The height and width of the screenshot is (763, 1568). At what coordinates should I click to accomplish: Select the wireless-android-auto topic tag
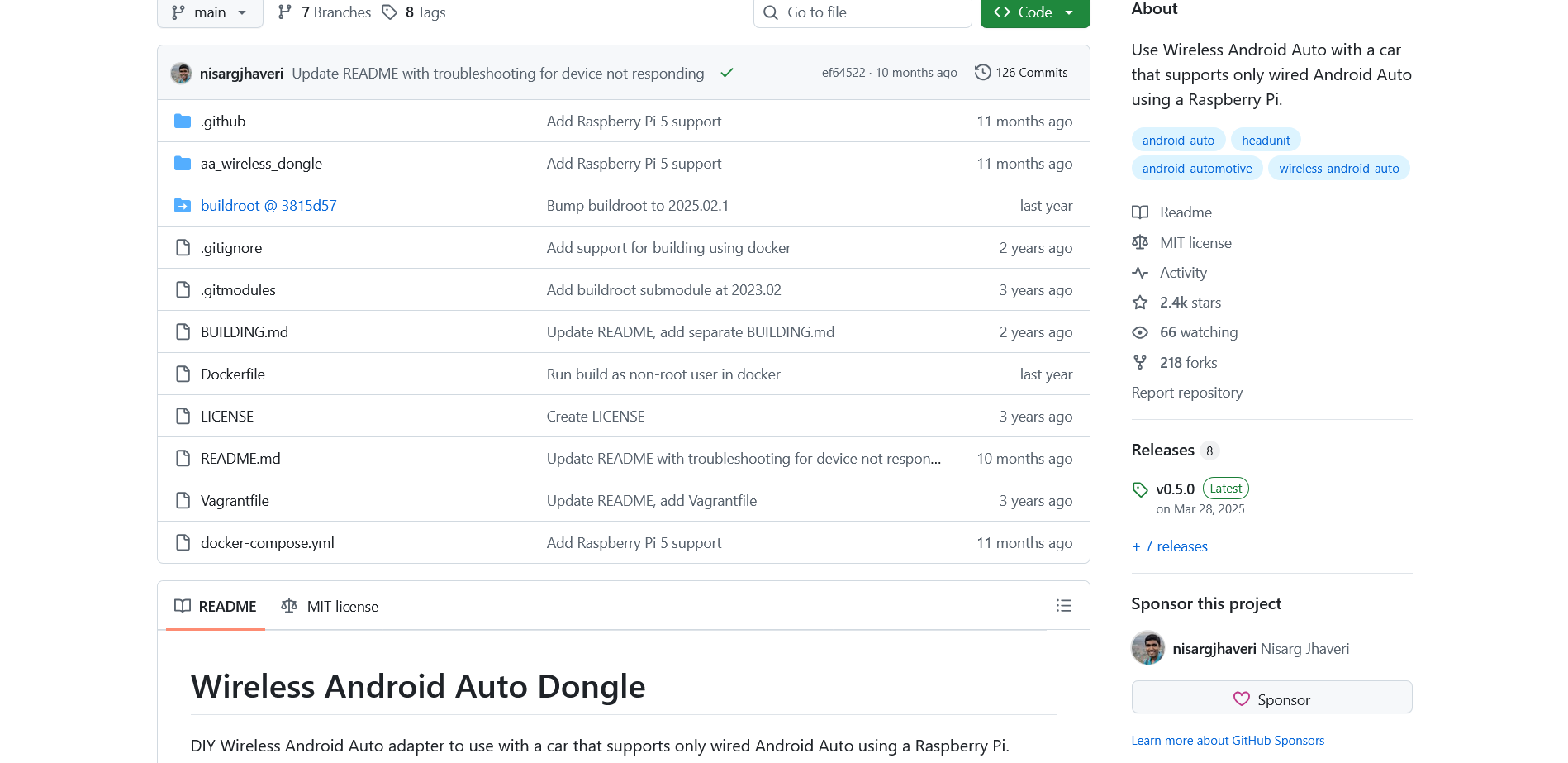point(1339,169)
